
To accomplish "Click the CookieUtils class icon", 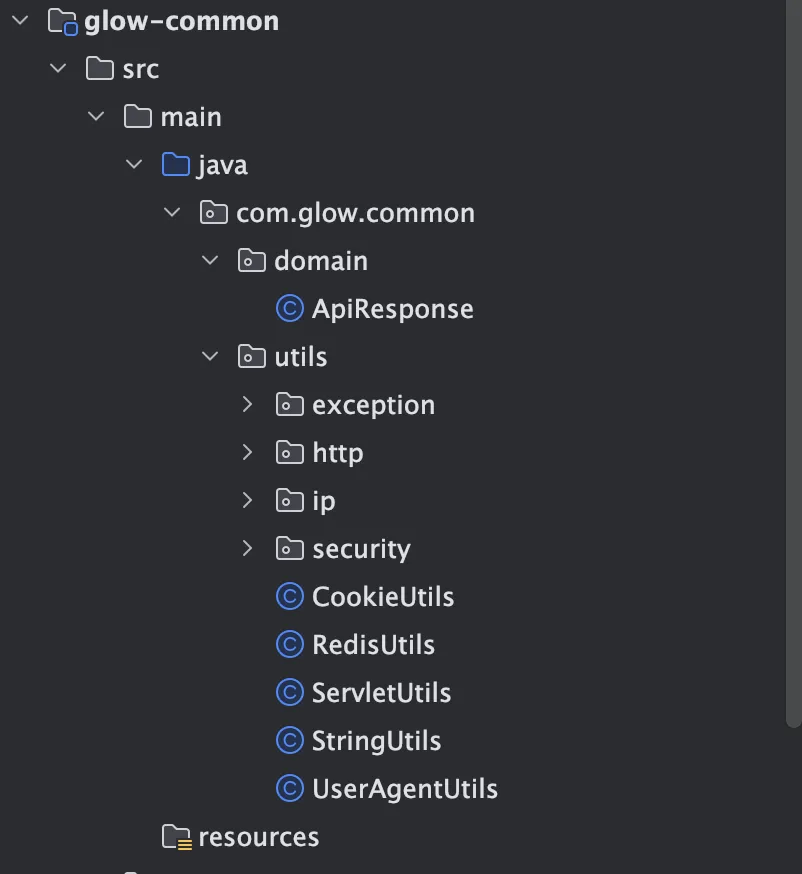I will [289, 597].
